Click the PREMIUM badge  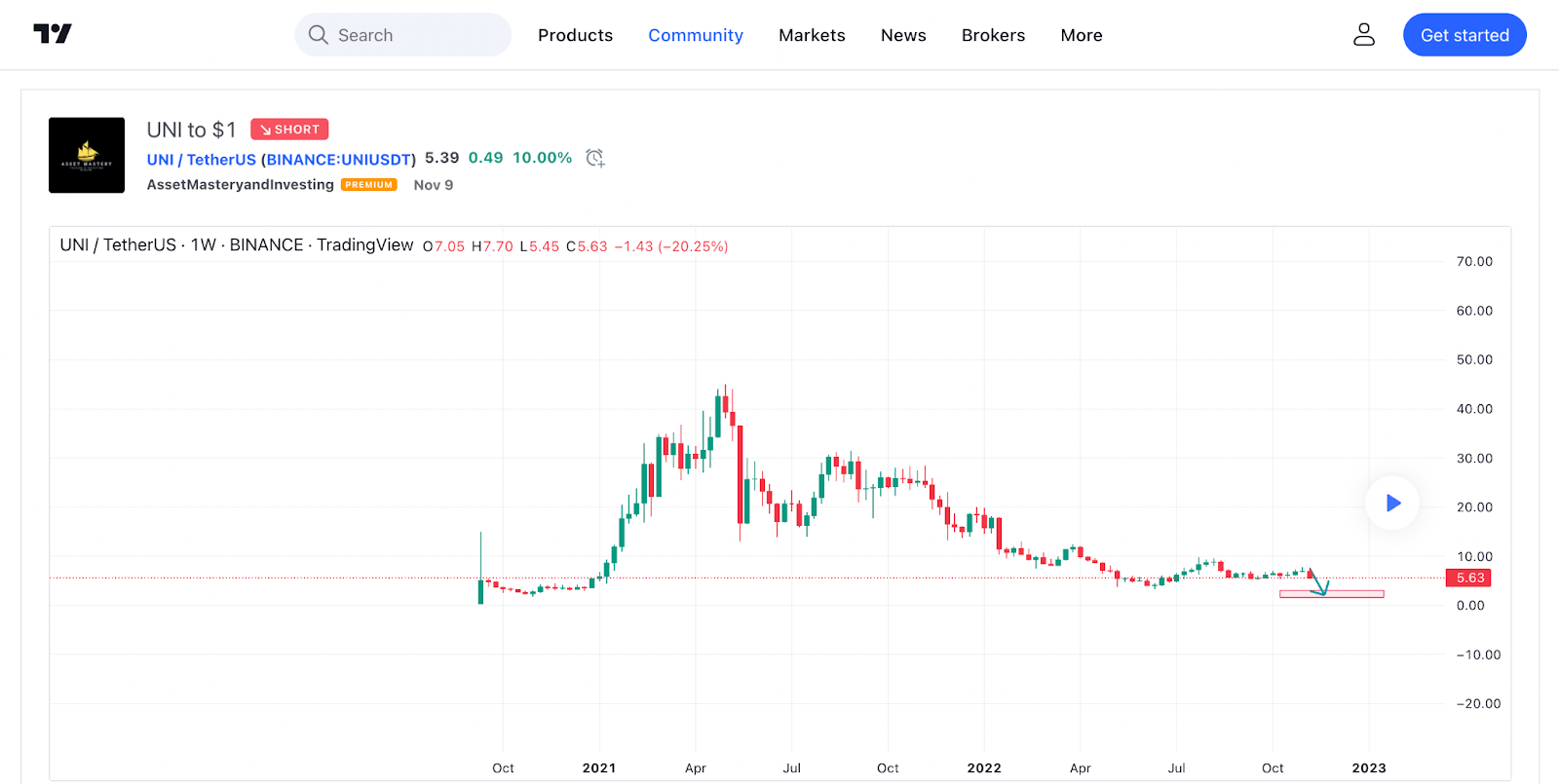pyautogui.click(x=369, y=185)
